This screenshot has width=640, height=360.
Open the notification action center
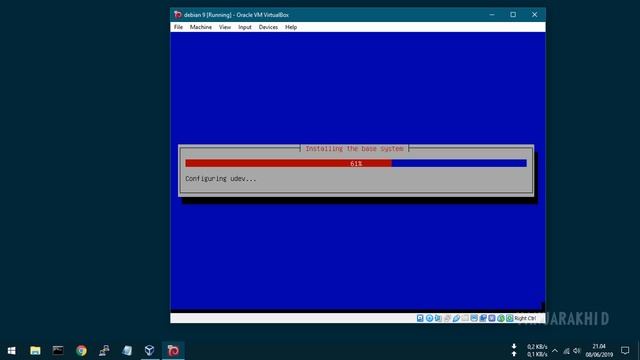(625, 351)
